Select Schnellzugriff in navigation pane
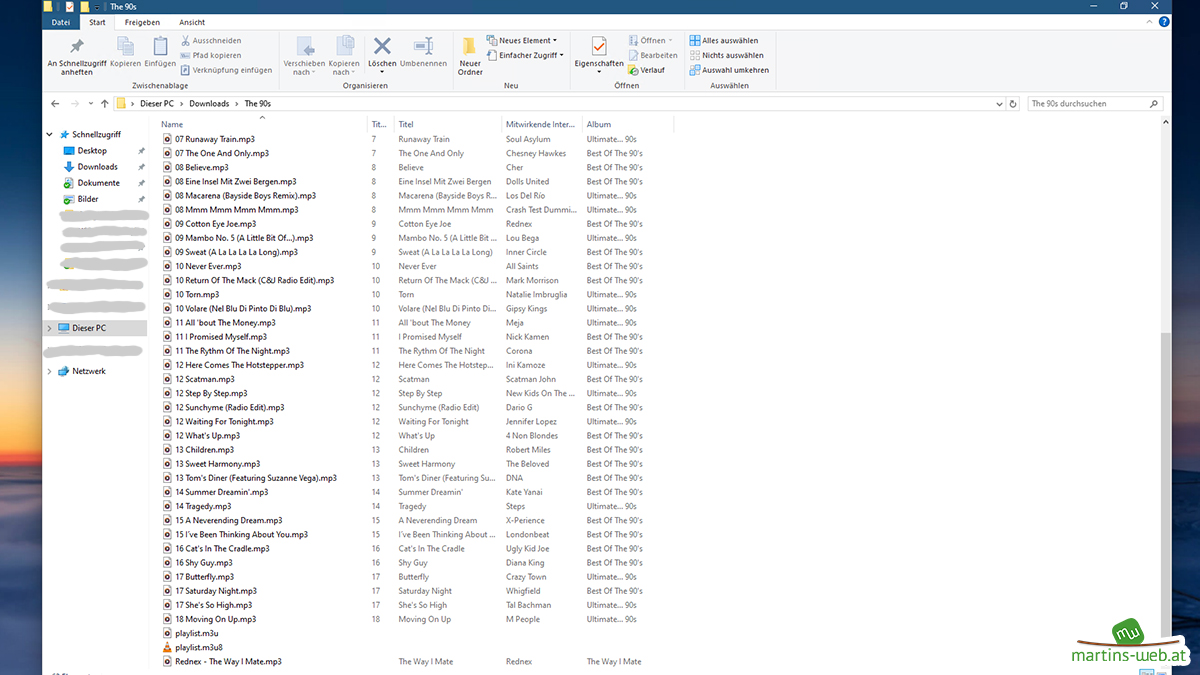The width and height of the screenshot is (1200, 675). (96, 134)
